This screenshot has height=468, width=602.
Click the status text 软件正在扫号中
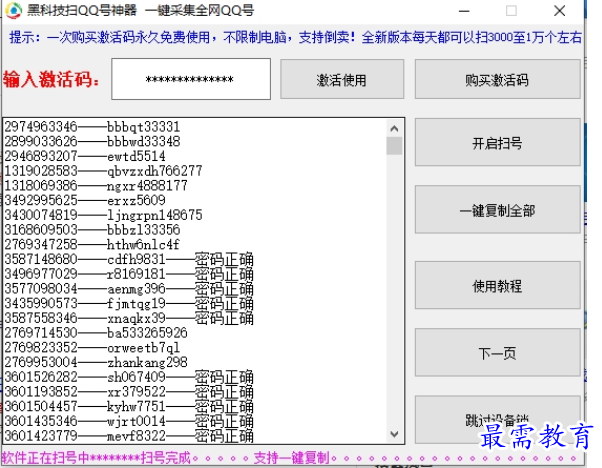coord(45,458)
